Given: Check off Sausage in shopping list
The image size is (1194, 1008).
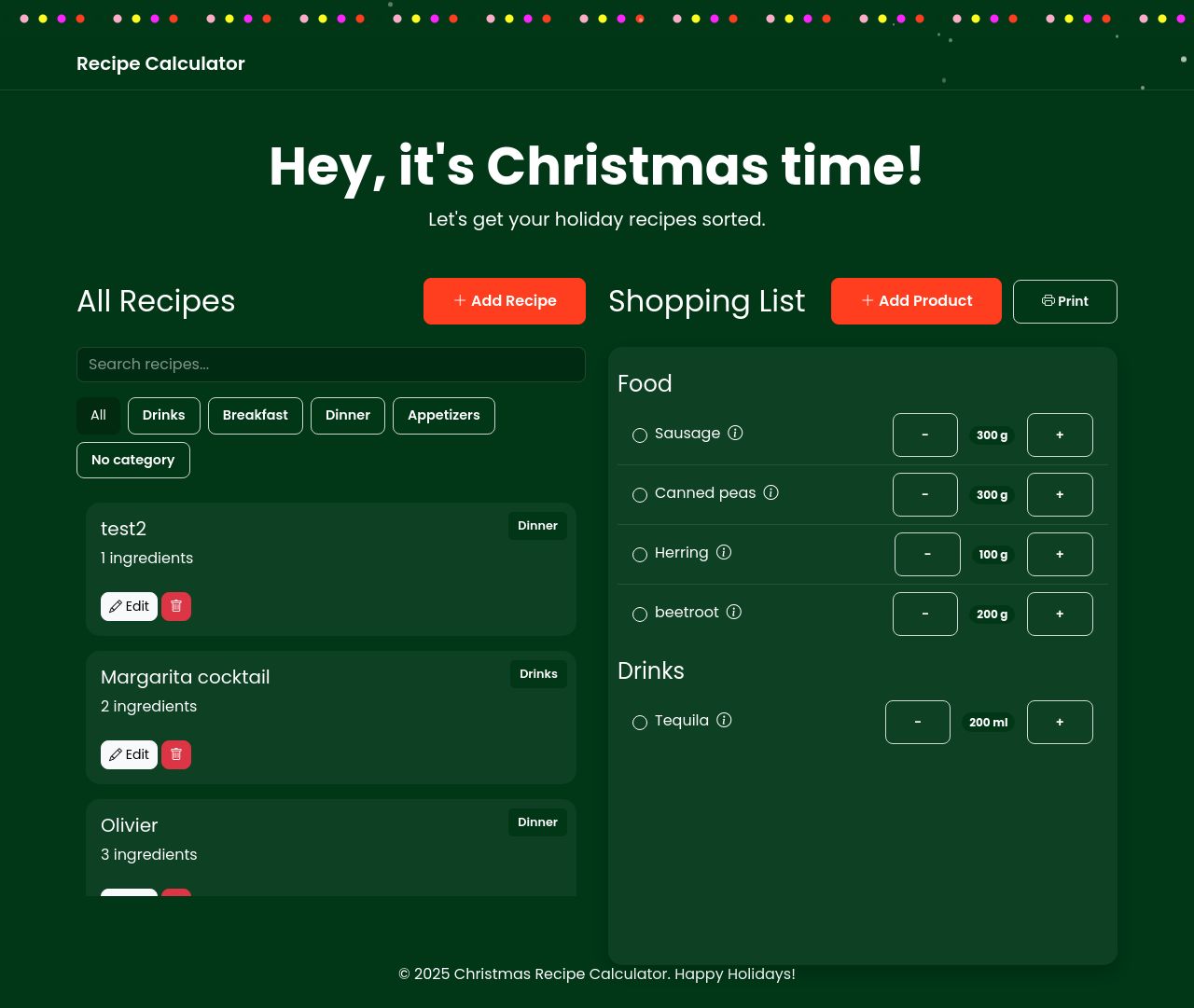Looking at the screenshot, I should click(640, 435).
